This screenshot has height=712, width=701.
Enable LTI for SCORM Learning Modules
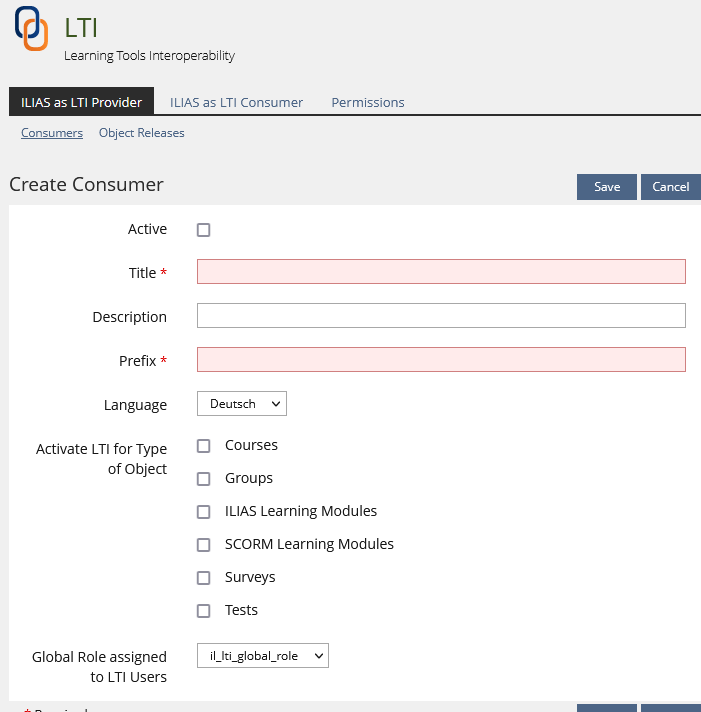[x=204, y=545]
